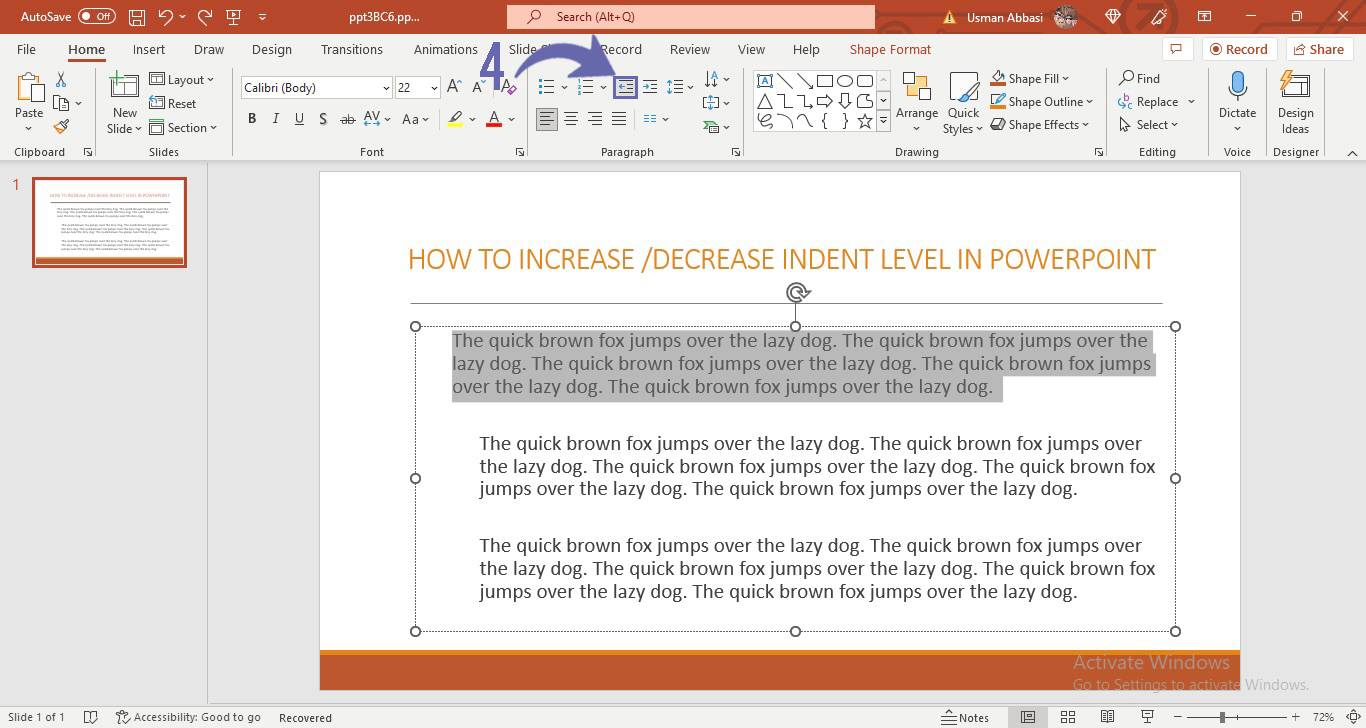Click the Save icon in title bar
Viewport: 1366px width, 728px height.
pos(137,17)
